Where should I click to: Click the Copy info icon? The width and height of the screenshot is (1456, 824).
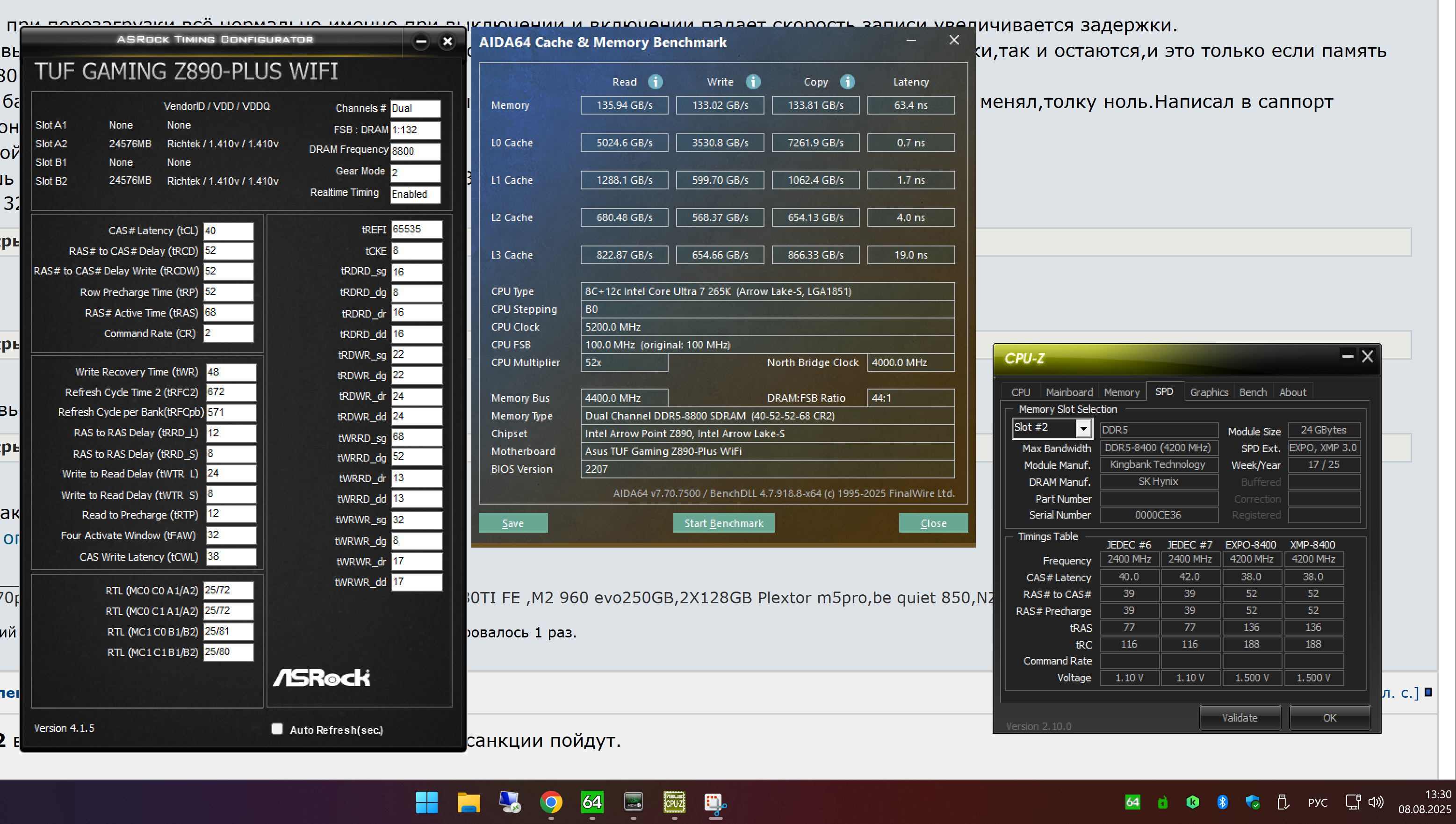pos(847,82)
